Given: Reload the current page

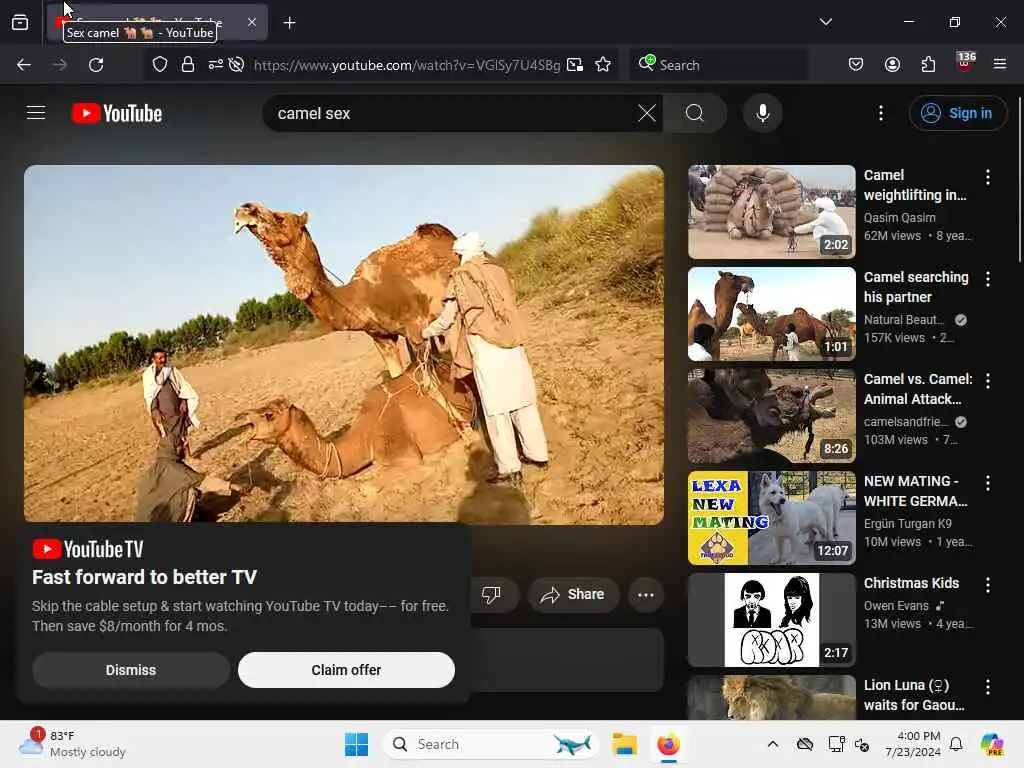Looking at the screenshot, I should (96, 65).
